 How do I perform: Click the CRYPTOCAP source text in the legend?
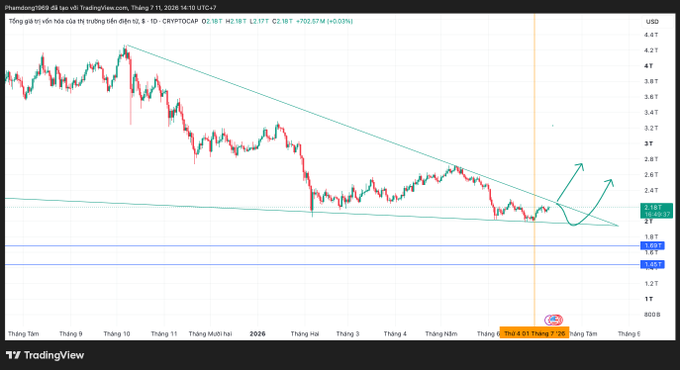180,21
